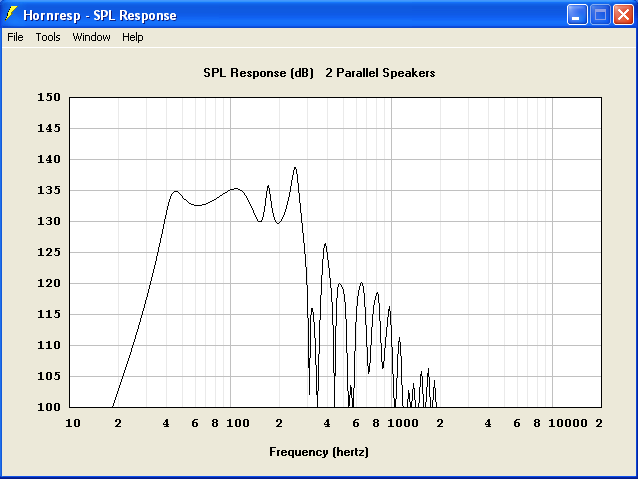The width and height of the screenshot is (638, 479).
Task: Click the Hornresp lightning bolt title icon
Action: (x=11, y=14)
